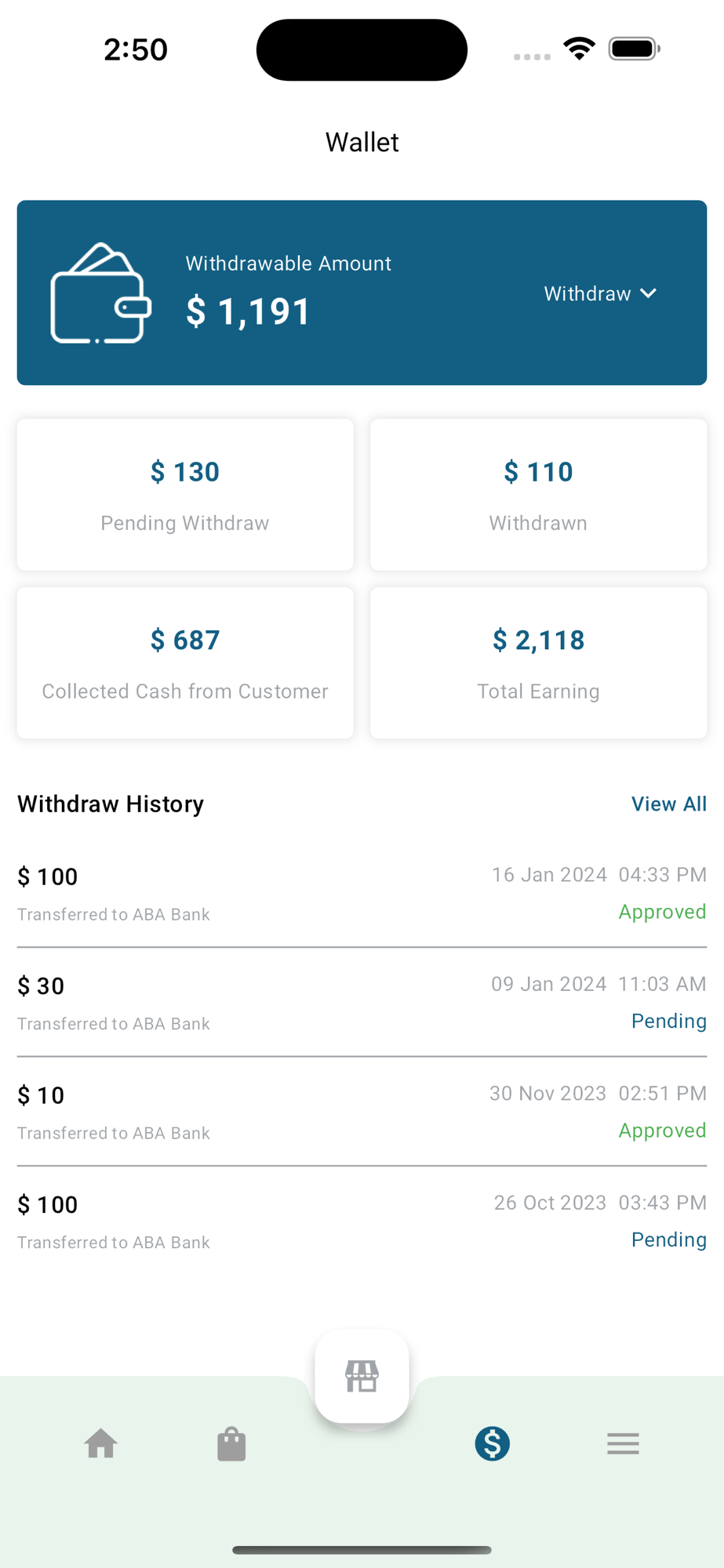Tap the Wi-Fi status icon
The image size is (724, 1568).
[579, 49]
